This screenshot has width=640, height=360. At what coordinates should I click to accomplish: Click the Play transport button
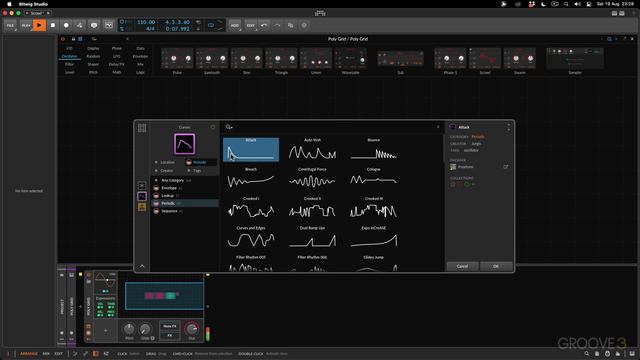[x=39, y=25]
